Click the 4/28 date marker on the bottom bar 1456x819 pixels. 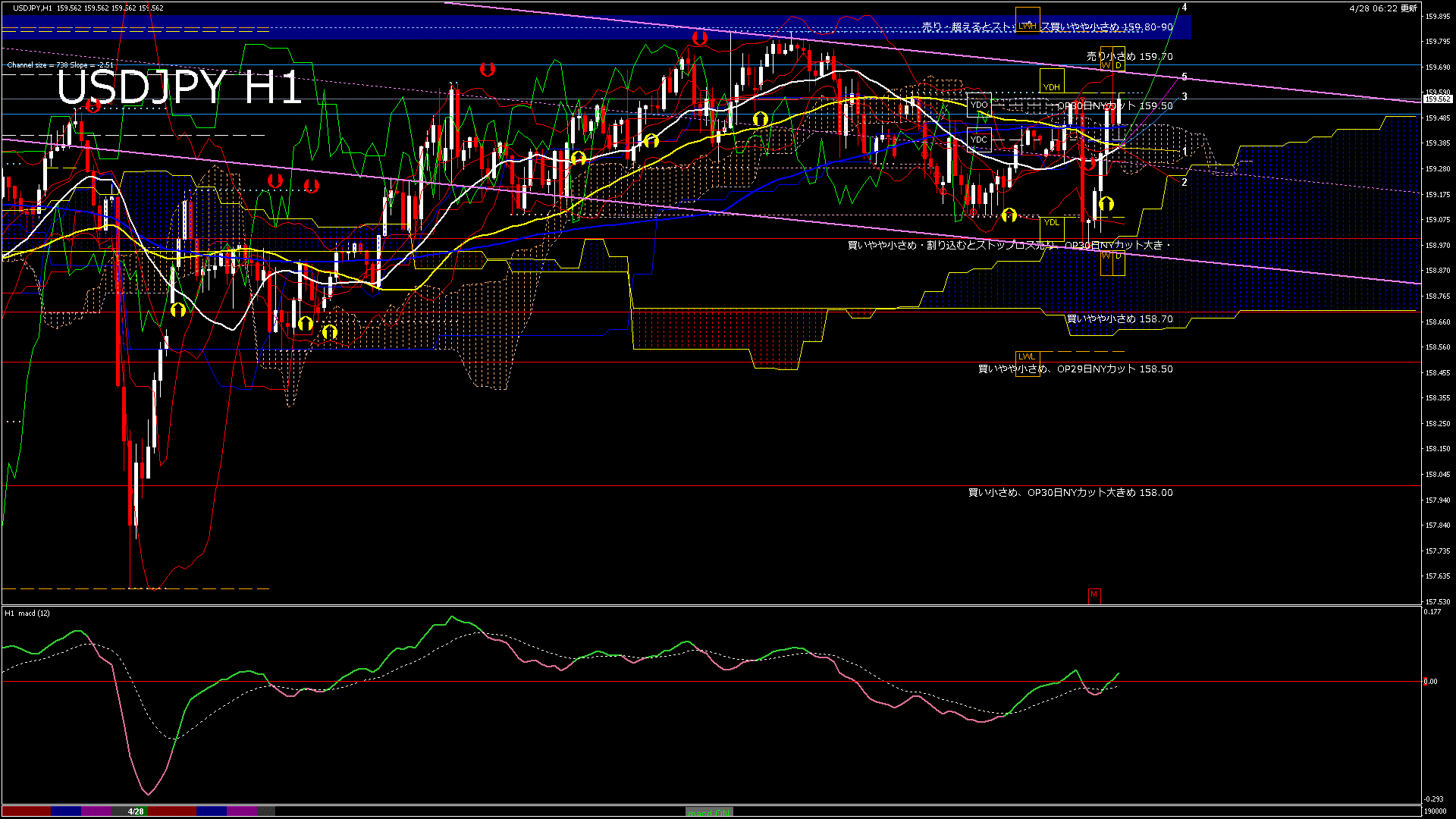(136, 811)
